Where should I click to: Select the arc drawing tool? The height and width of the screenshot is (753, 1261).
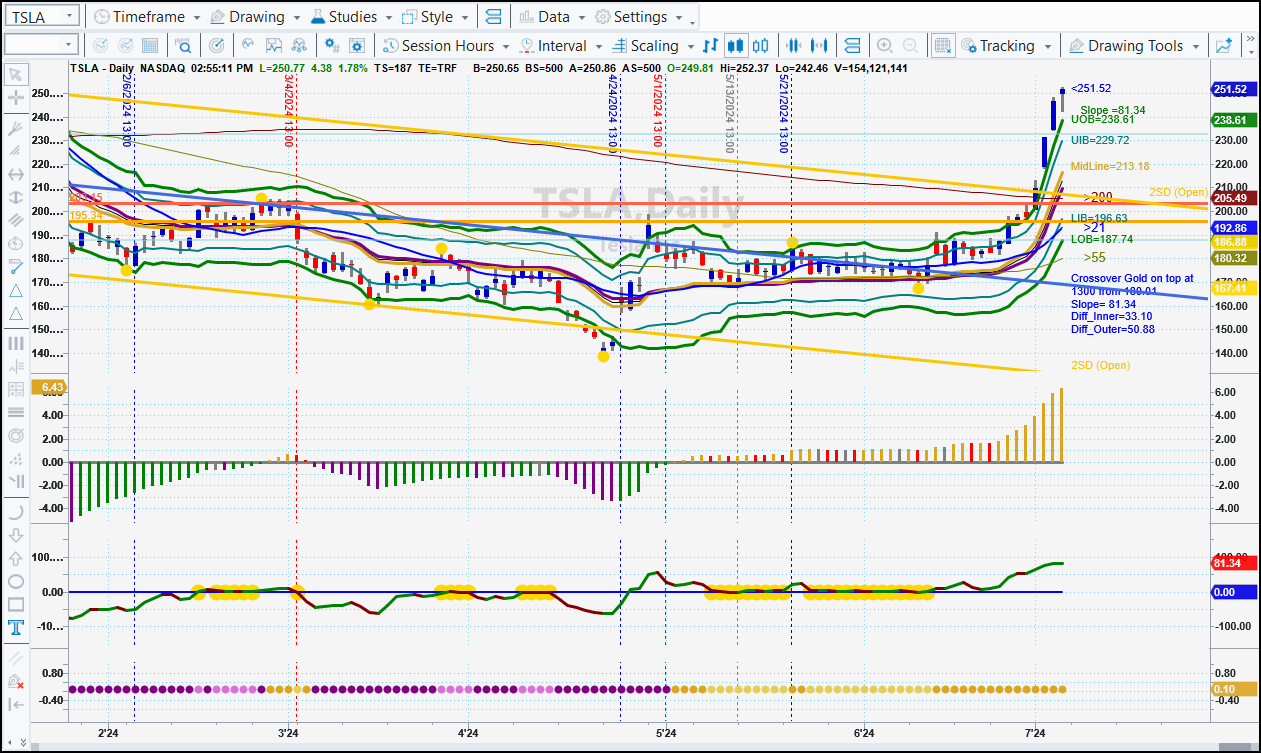coord(16,511)
